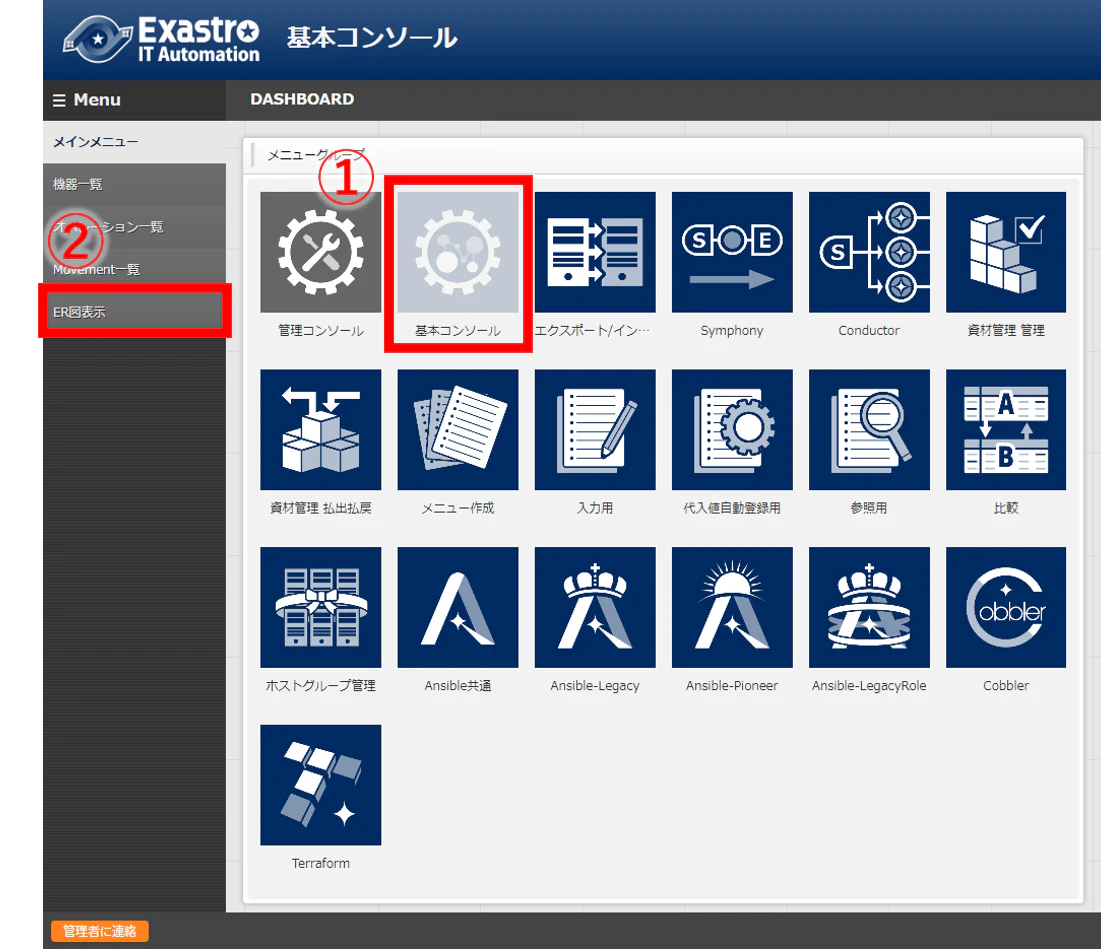
Task: Open the Cobbler icon
Action: (1006, 607)
